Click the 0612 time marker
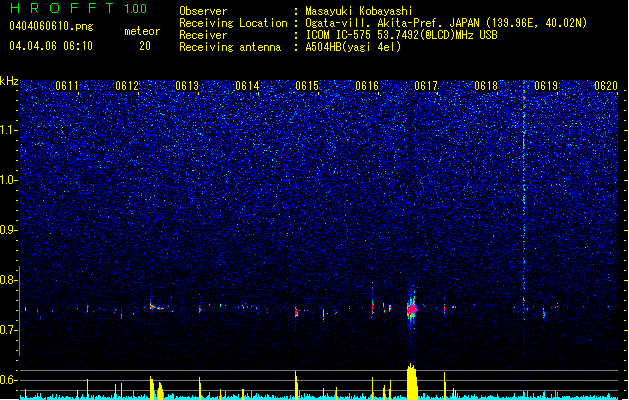629x400 pixels. pyautogui.click(x=127, y=86)
